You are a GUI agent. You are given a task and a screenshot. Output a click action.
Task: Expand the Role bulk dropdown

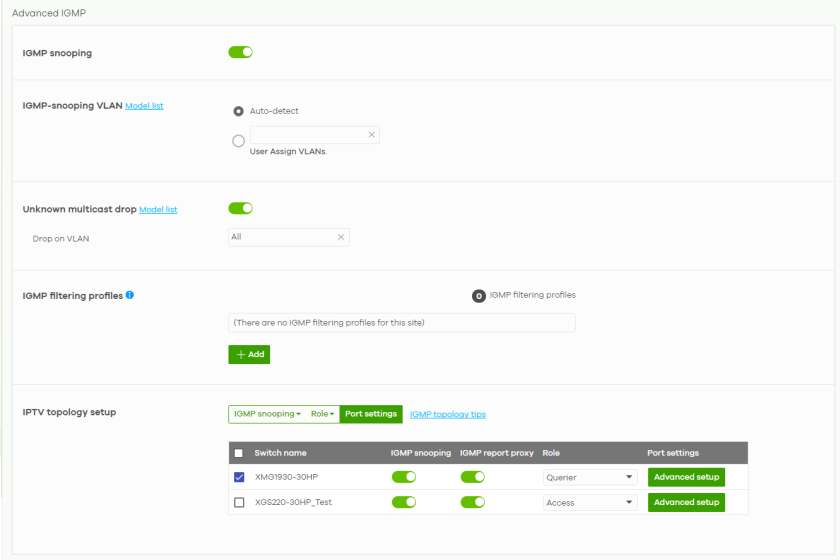coord(322,414)
